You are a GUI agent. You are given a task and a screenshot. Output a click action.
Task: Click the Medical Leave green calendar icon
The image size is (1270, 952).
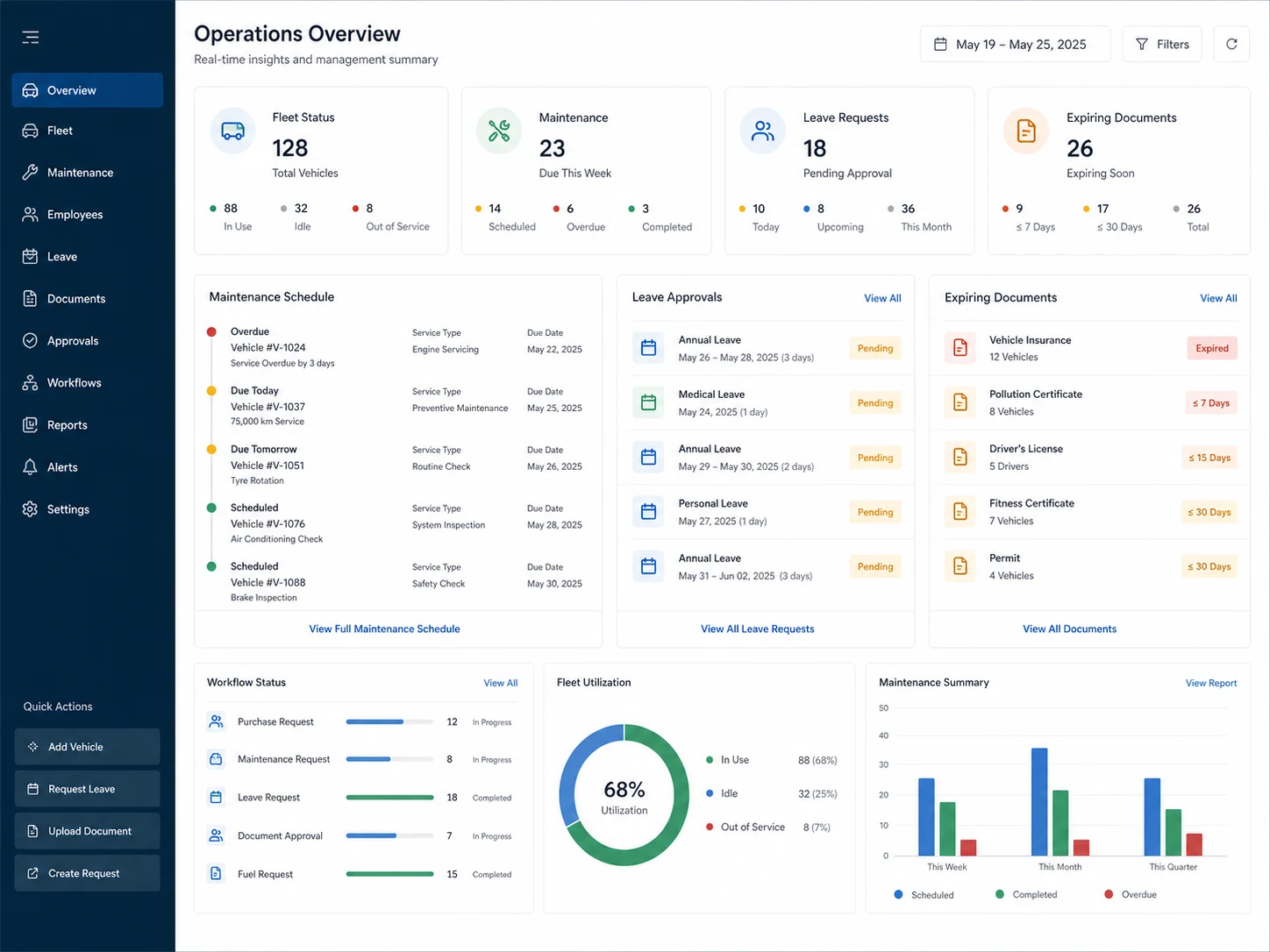(648, 402)
